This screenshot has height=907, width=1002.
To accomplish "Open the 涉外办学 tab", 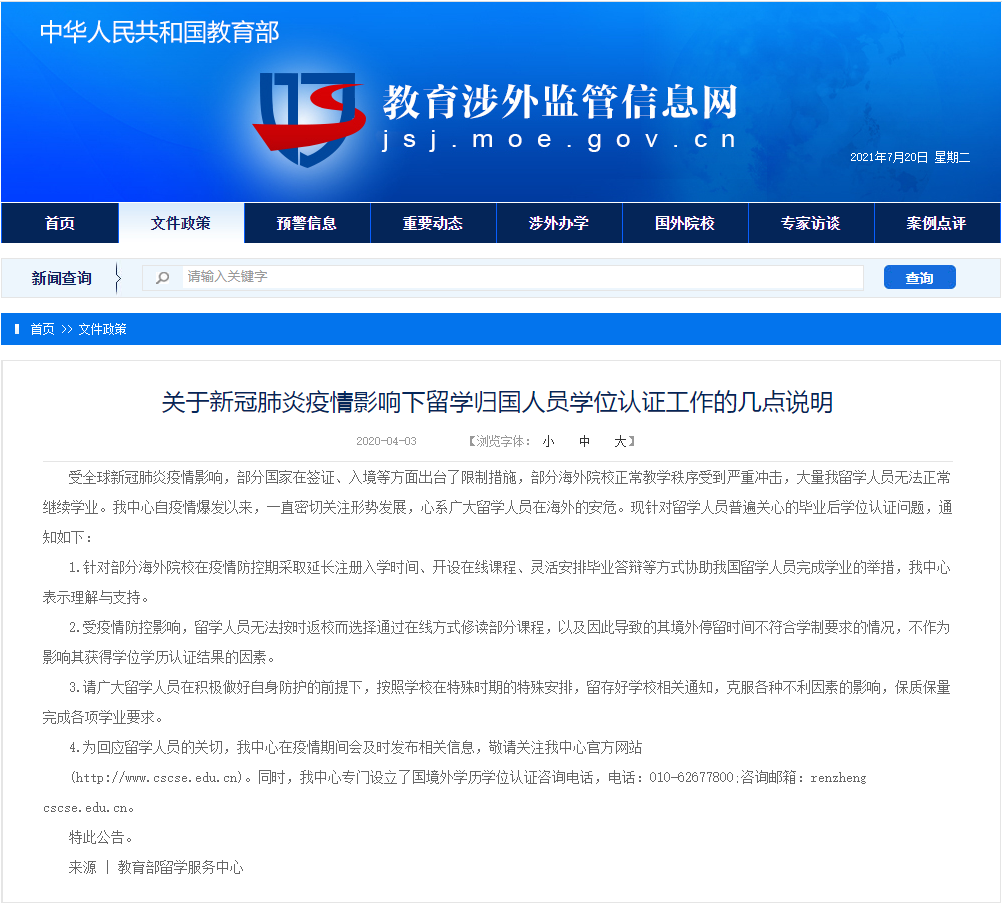I will [x=559, y=222].
